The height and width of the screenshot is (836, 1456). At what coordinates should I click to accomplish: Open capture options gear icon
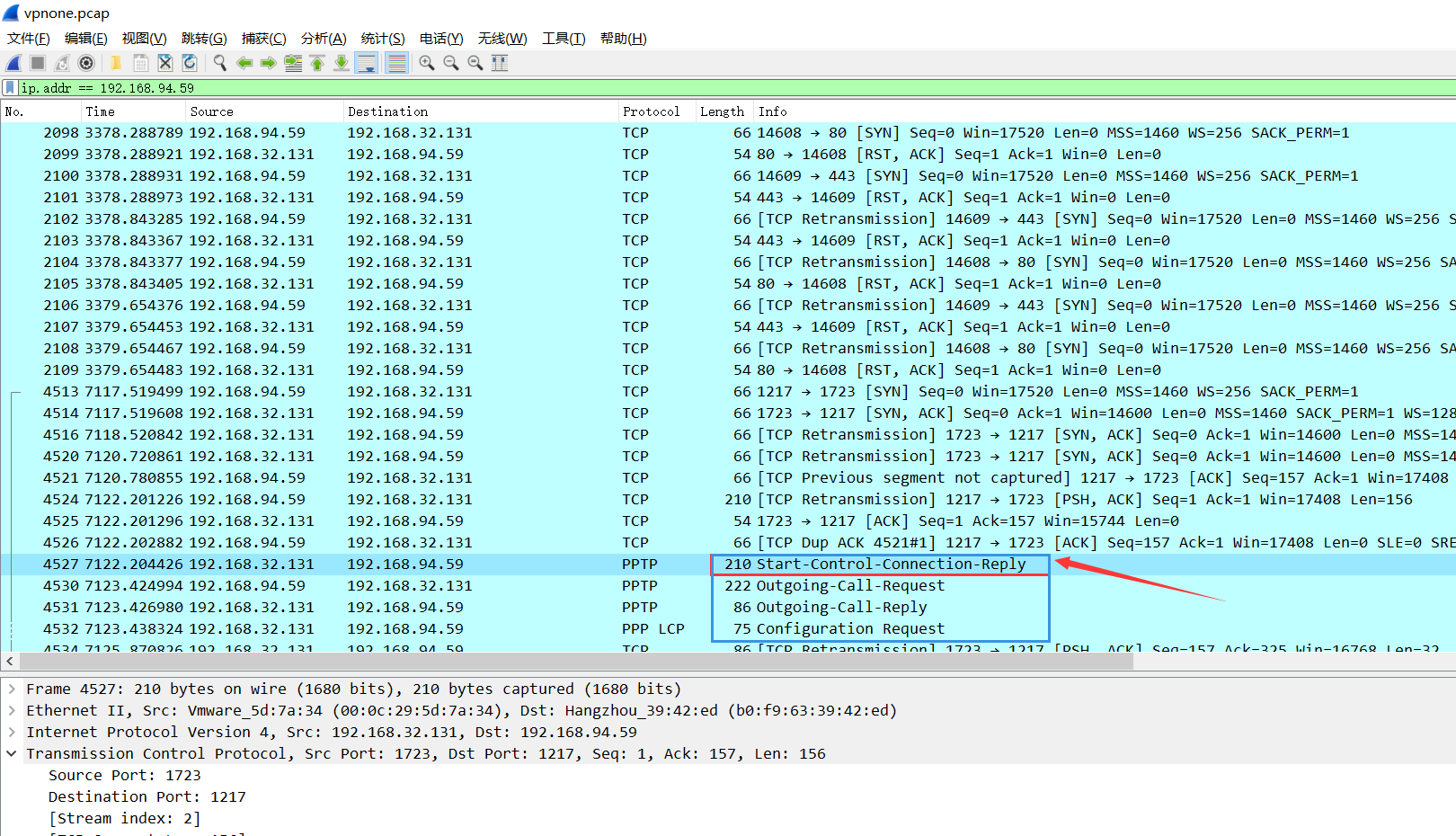tap(86, 63)
